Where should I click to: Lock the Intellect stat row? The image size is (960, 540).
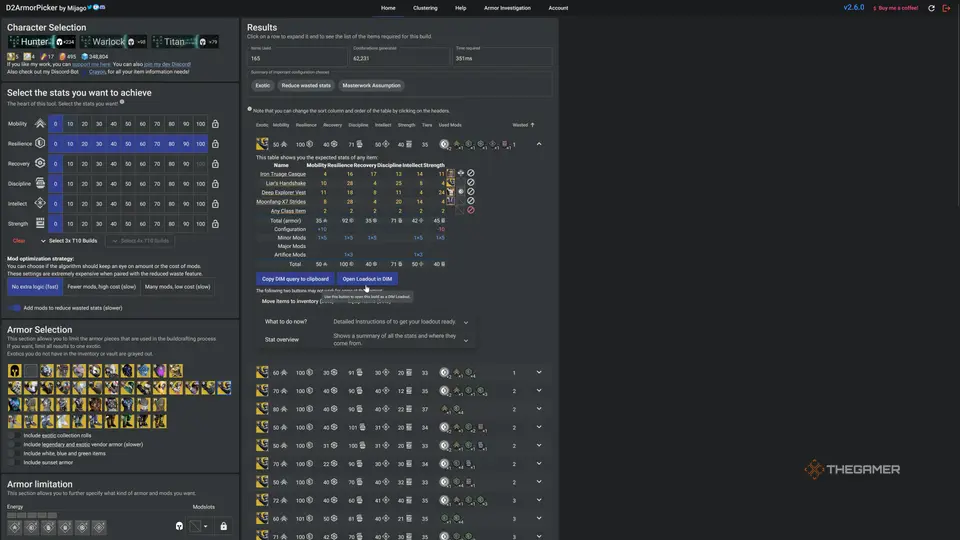point(215,204)
